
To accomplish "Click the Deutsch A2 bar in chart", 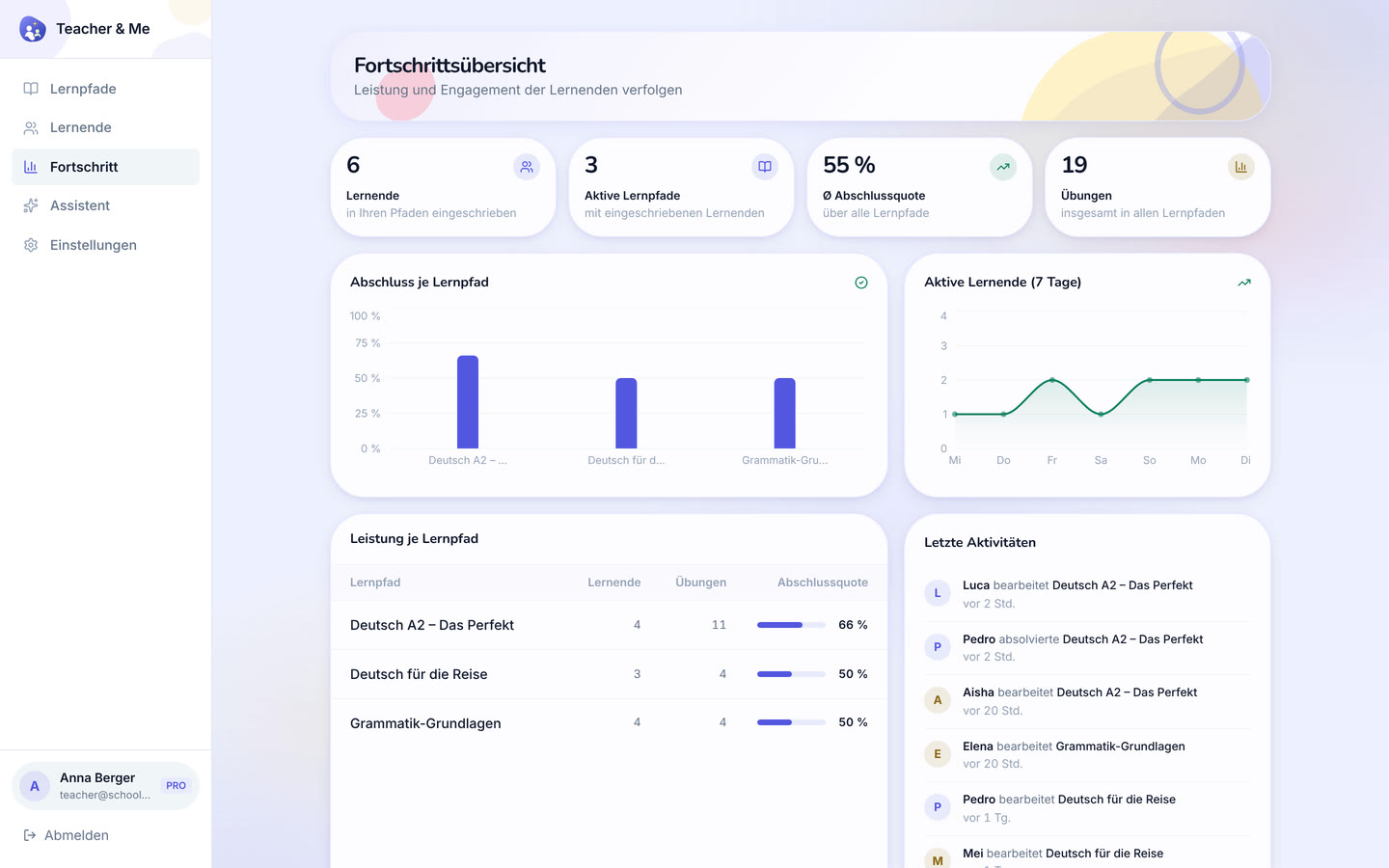I will (x=468, y=402).
